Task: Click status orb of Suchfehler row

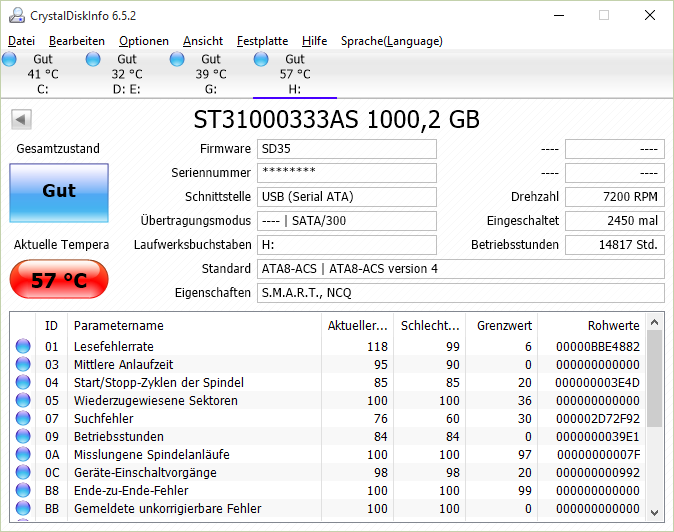Action: click(23, 418)
